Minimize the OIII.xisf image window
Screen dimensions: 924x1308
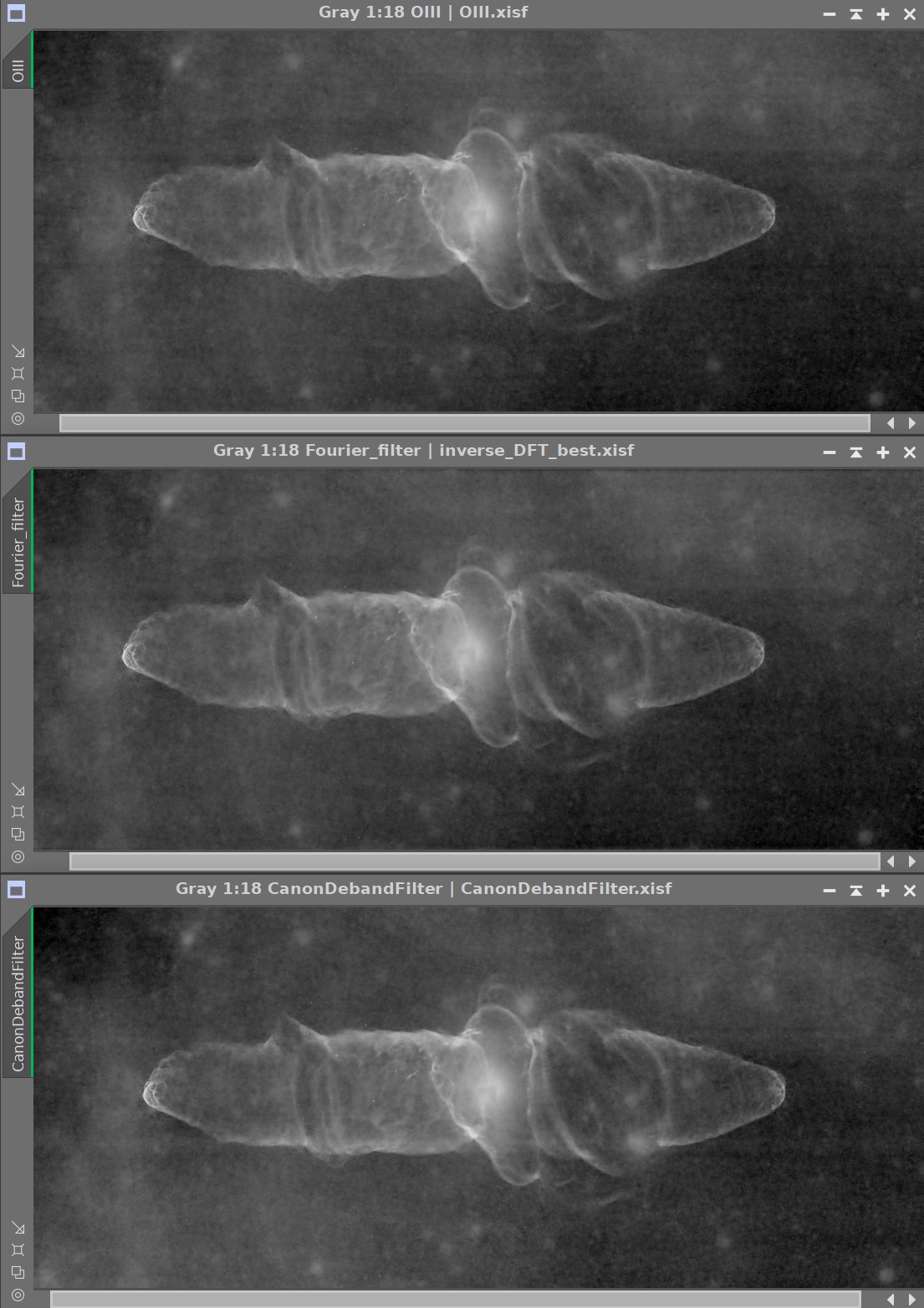pyautogui.click(x=830, y=14)
